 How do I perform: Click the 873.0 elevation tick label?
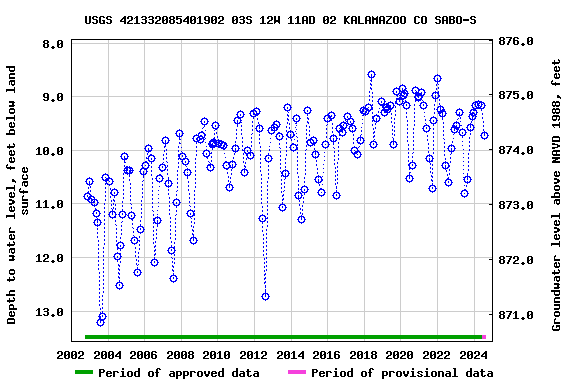[516, 205]
